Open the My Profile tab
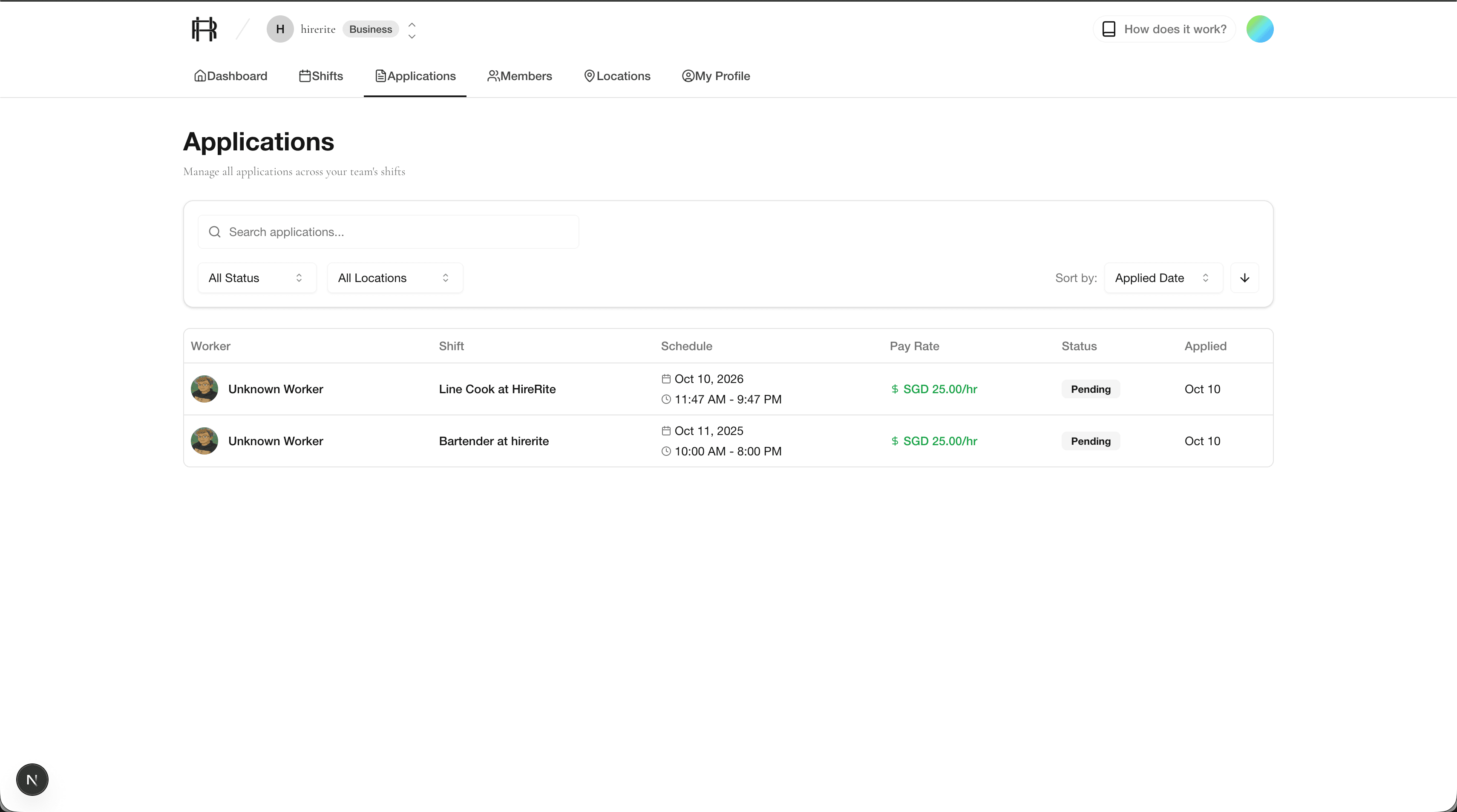 [715, 76]
